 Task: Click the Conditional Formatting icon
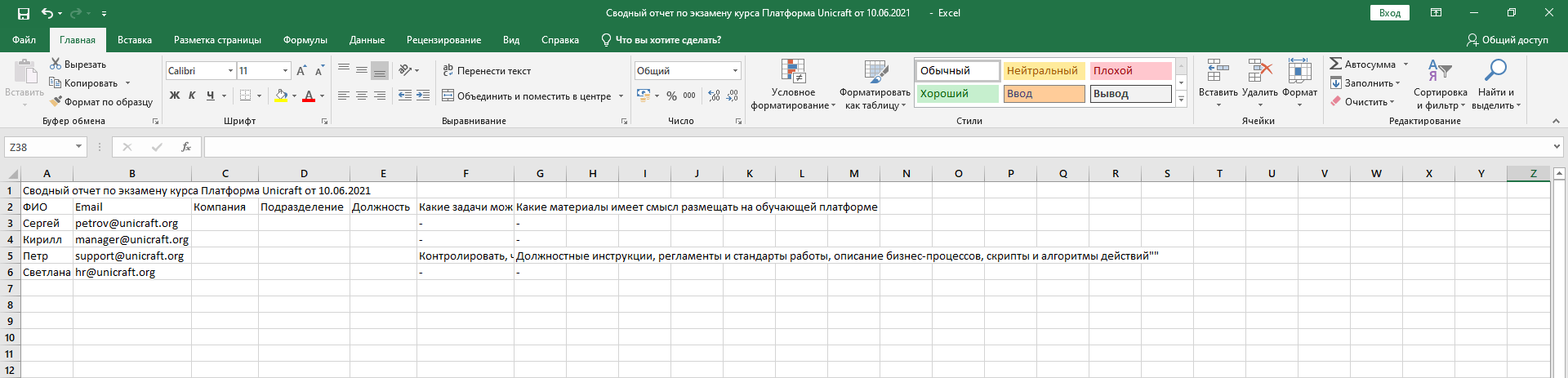coord(793,72)
